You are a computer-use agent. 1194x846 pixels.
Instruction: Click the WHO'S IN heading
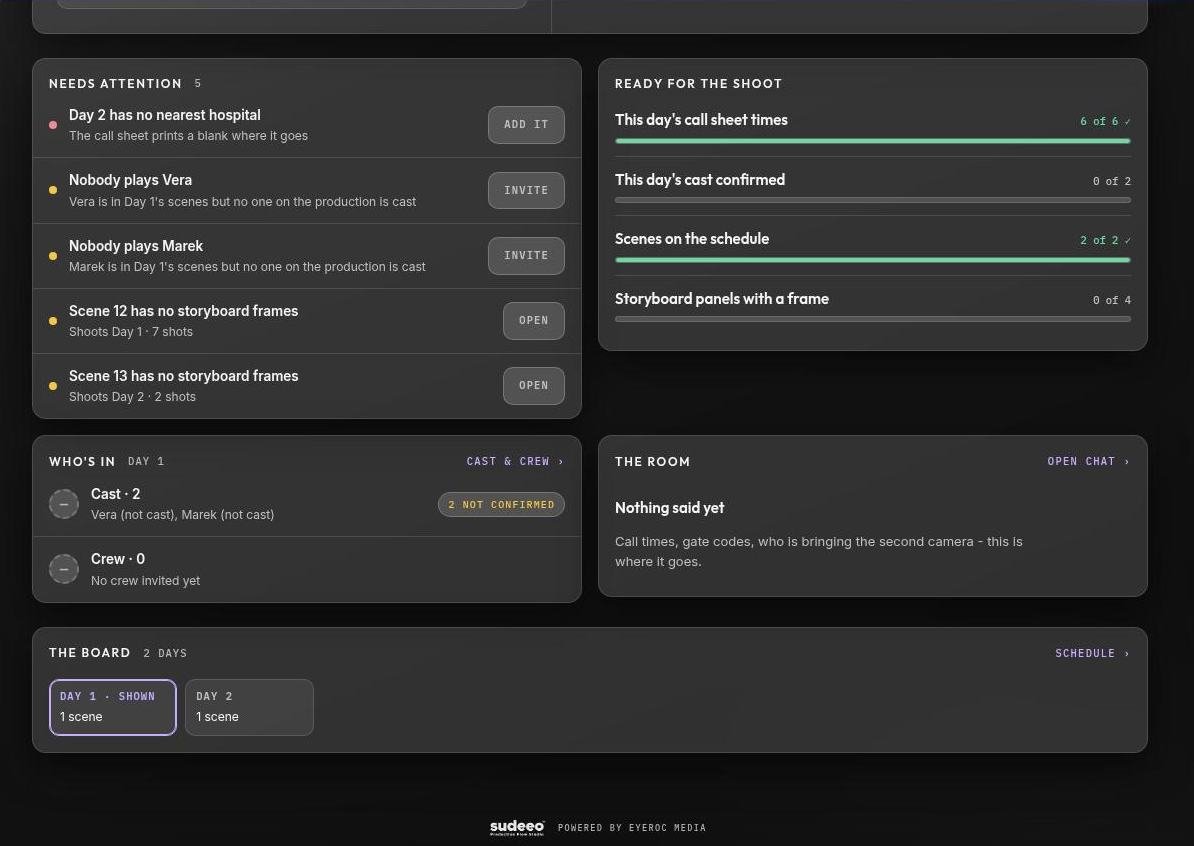(82, 461)
